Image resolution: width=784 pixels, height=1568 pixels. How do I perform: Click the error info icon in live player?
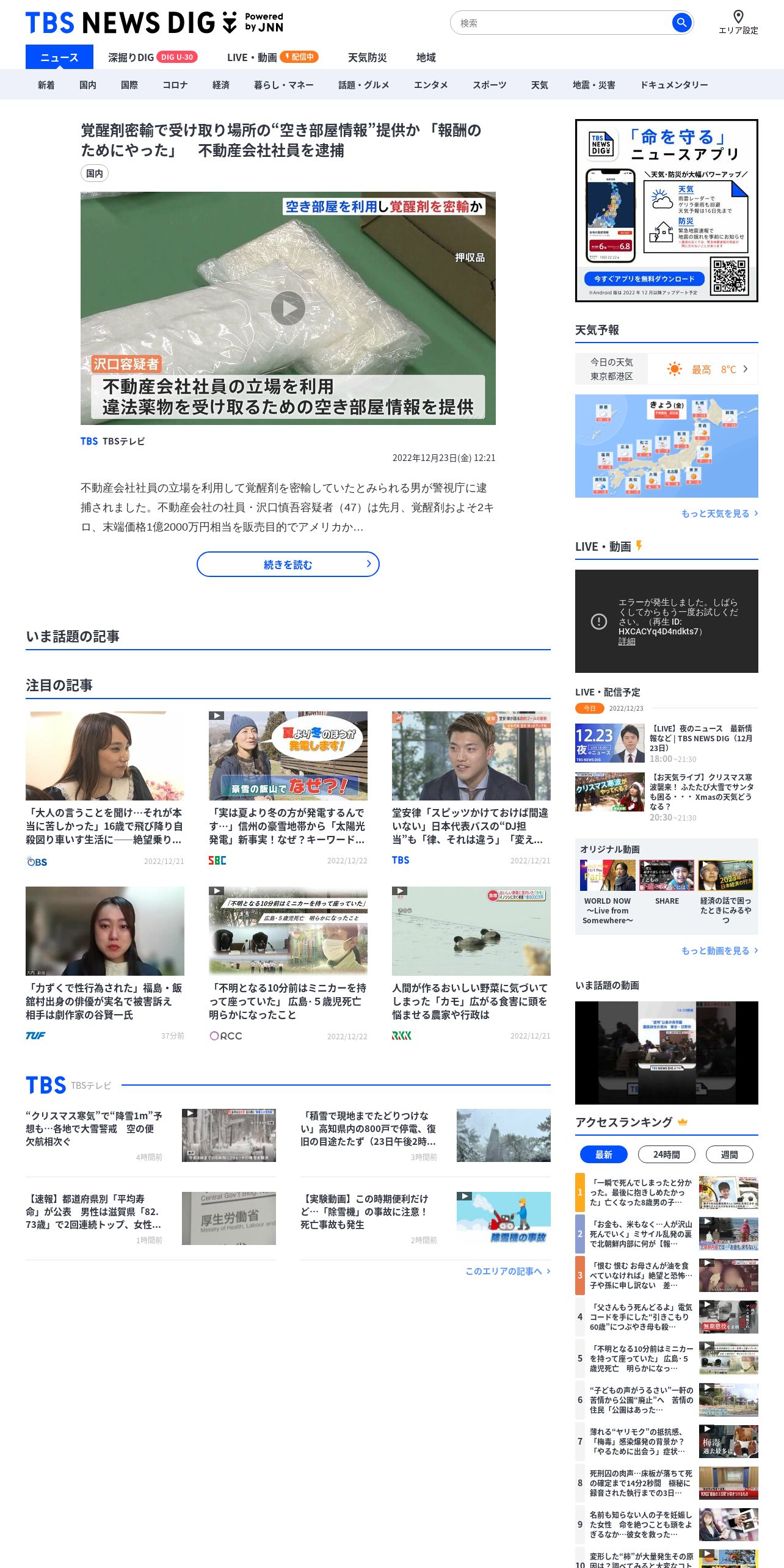599,622
